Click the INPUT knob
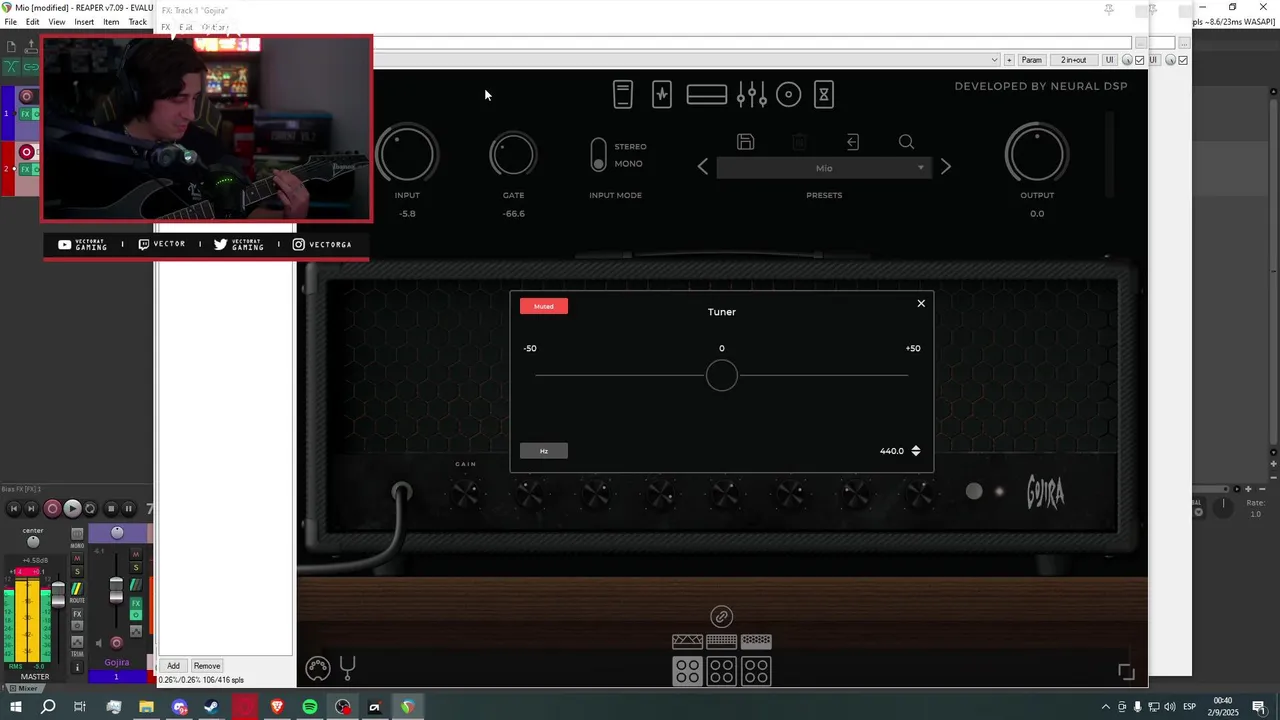This screenshot has width=1280, height=720. [x=407, y=155]
